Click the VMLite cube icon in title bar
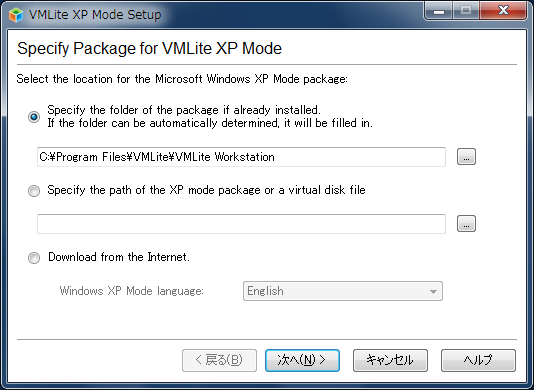Image resolution: width=534 pixels, height=390 pixels. [x=16, y=15]
